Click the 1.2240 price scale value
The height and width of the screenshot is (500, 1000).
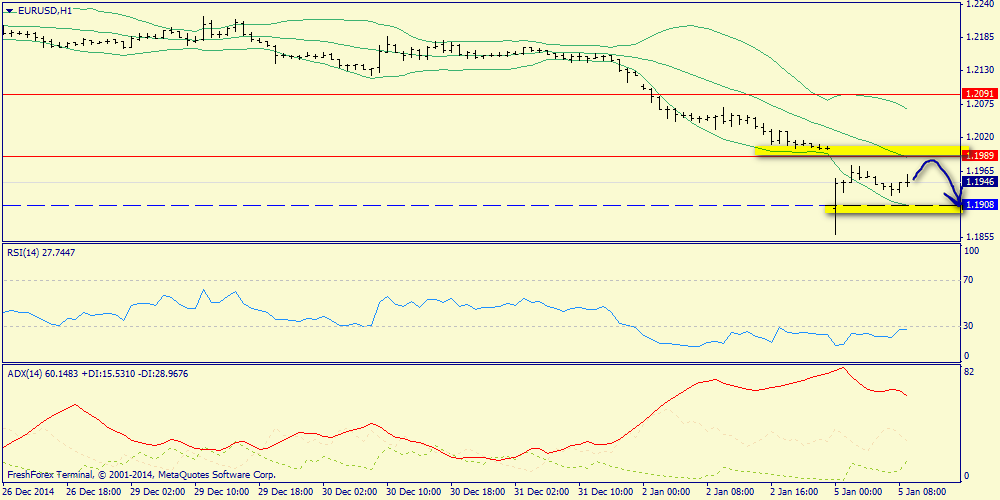[x=979, y=4]
